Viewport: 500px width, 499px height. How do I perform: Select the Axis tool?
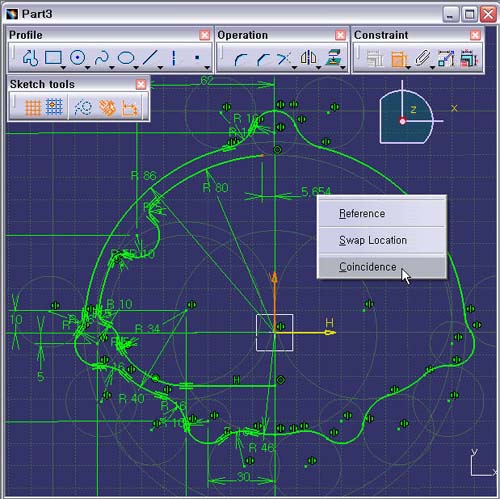pos(173,58)
